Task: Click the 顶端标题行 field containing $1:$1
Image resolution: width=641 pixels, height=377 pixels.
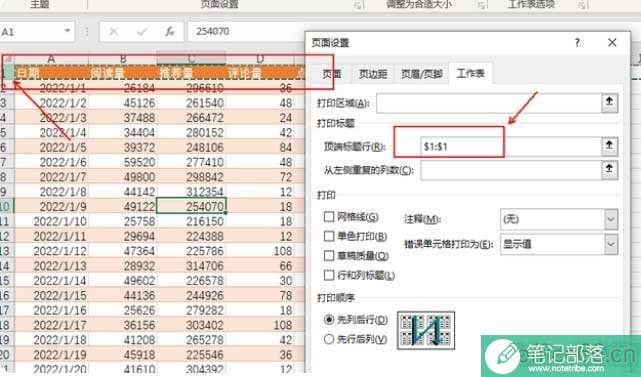Action: click(x=510, y=146)
